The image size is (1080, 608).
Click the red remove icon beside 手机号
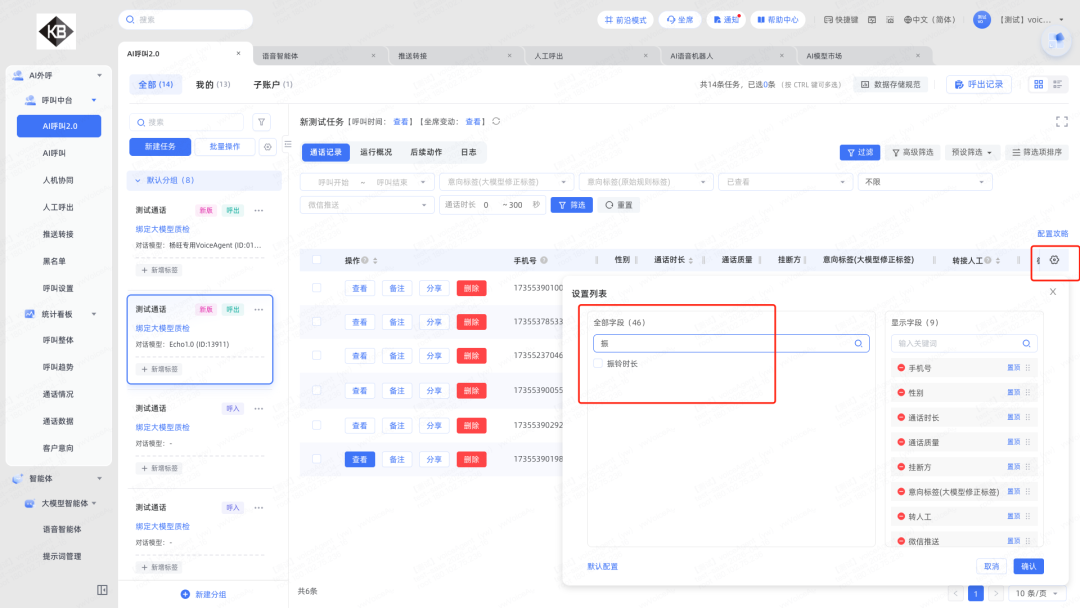click(x=901, y=368)
